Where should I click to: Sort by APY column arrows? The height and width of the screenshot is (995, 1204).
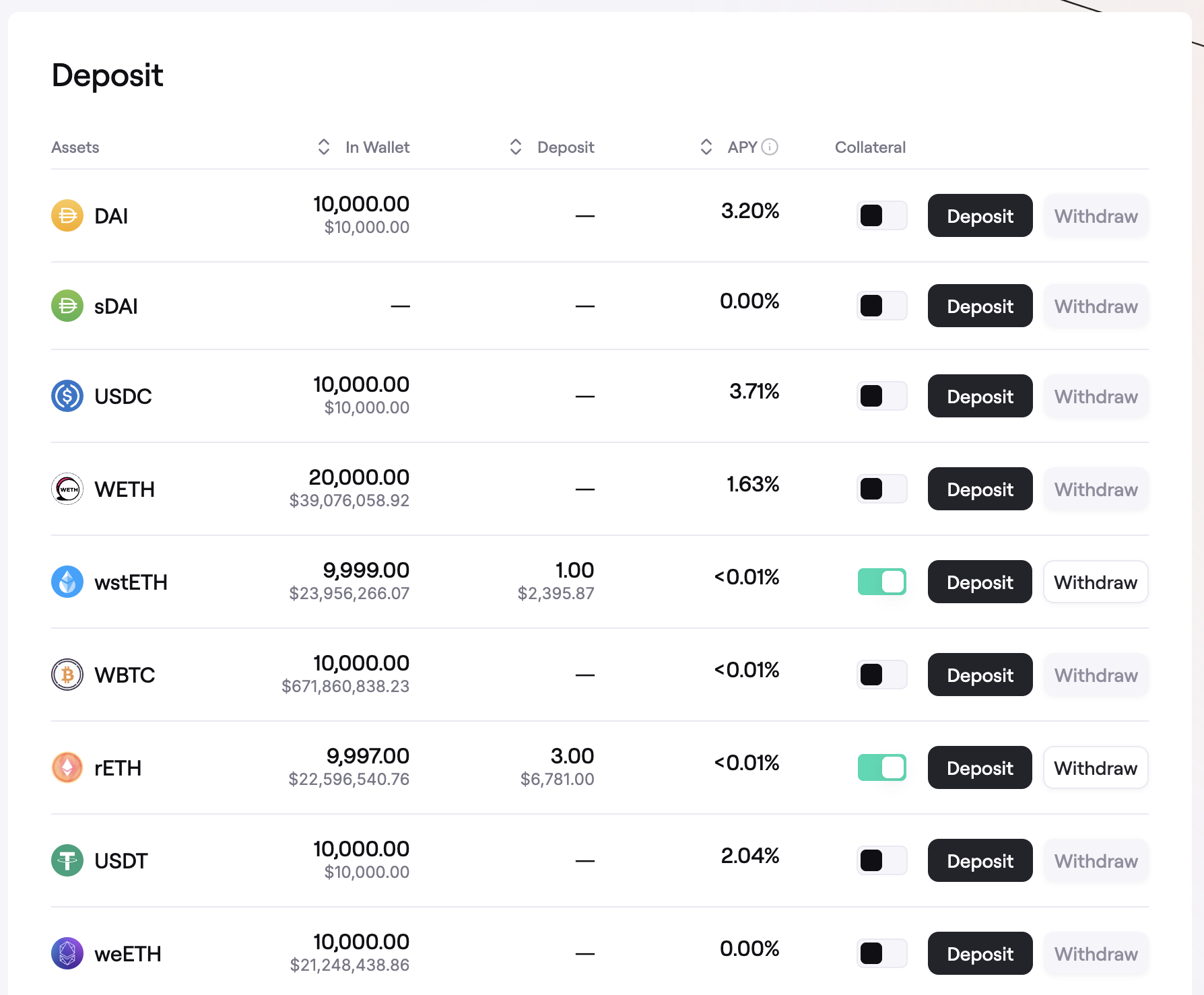tap(706, 147)
